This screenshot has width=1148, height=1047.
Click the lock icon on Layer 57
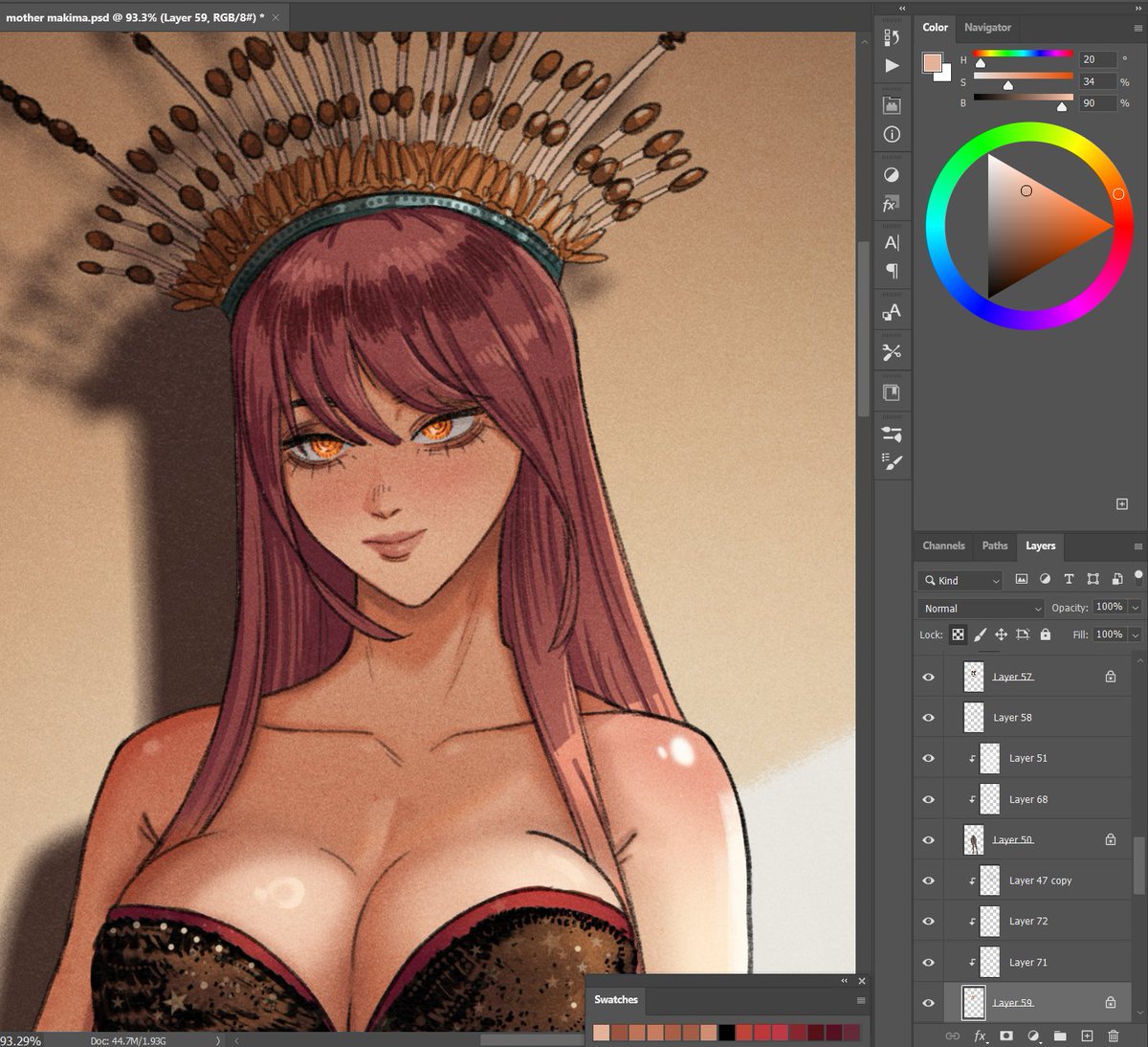(1111, 677)
